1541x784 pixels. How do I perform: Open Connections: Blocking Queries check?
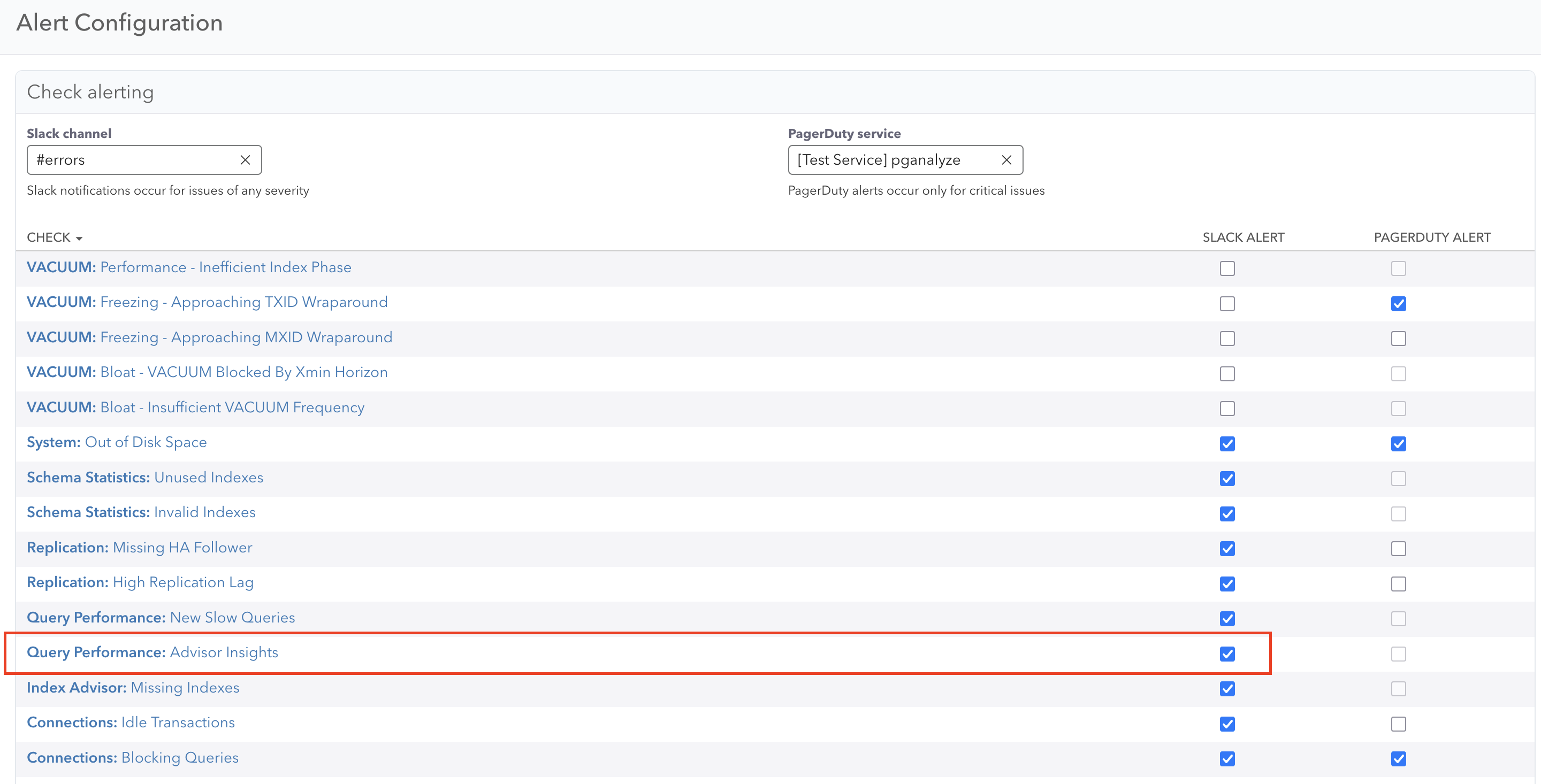[x=133, y=757]
